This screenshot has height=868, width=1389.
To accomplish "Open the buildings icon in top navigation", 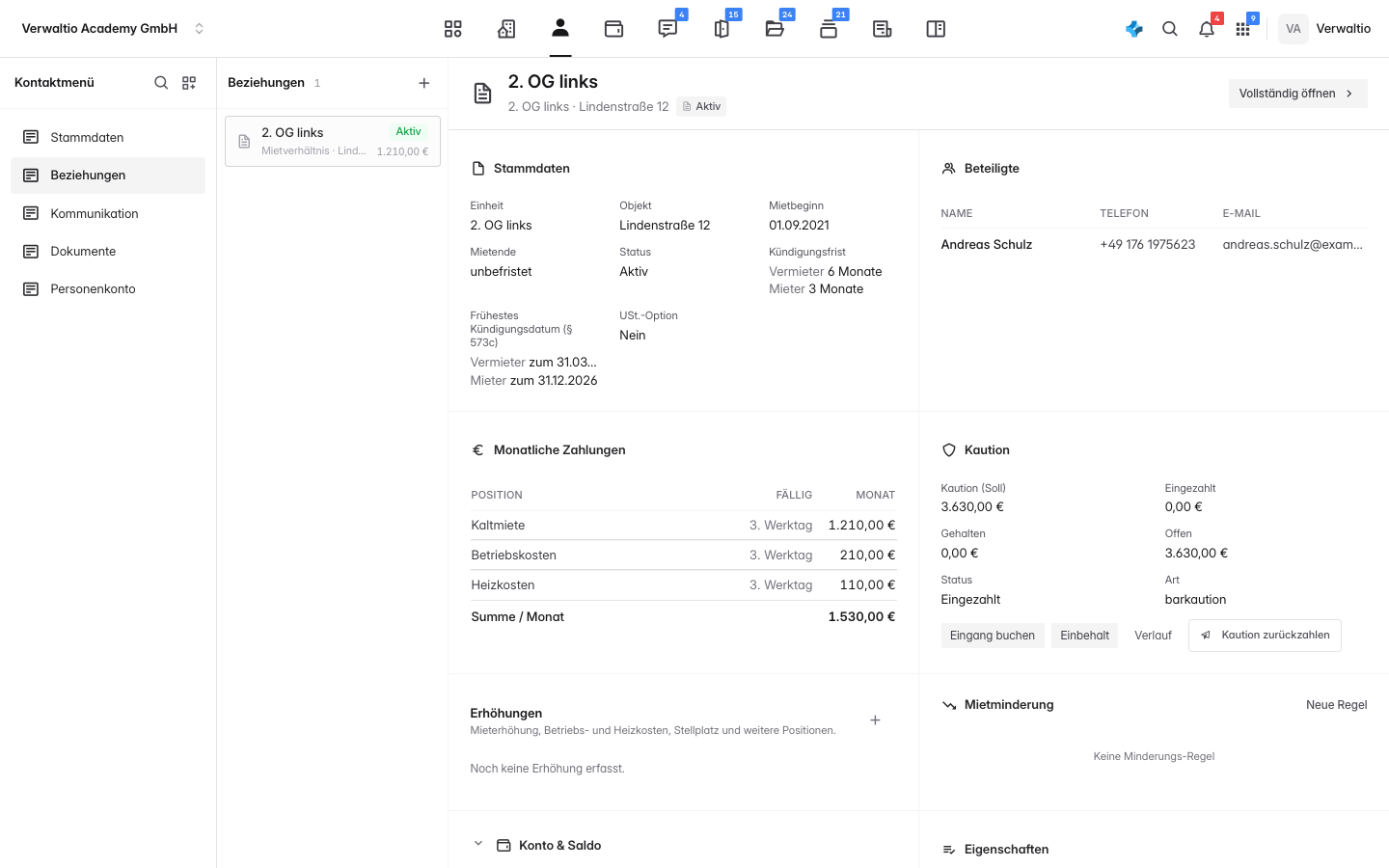I will 506,29.
